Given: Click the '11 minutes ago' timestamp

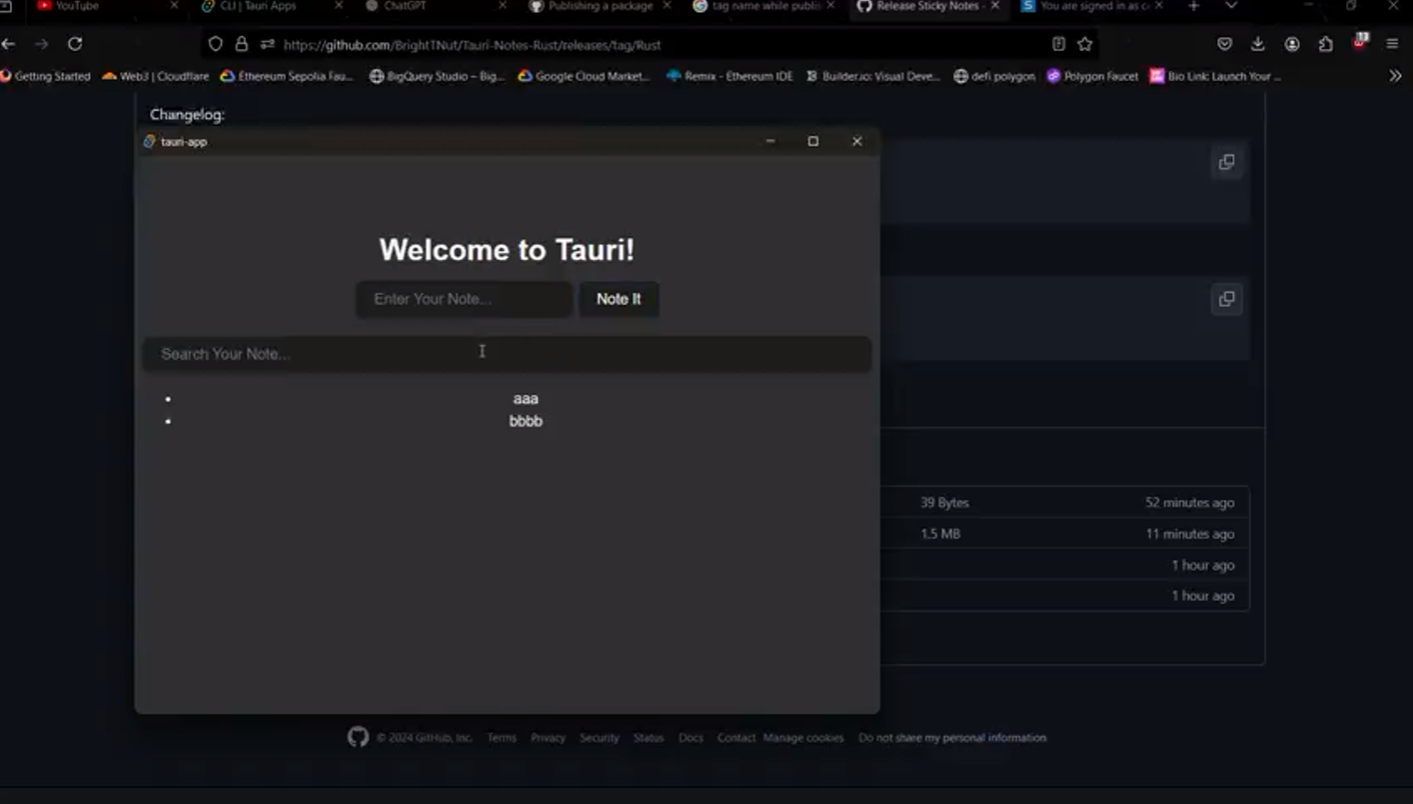Looking at the screenshot, I should point(1190,534).
